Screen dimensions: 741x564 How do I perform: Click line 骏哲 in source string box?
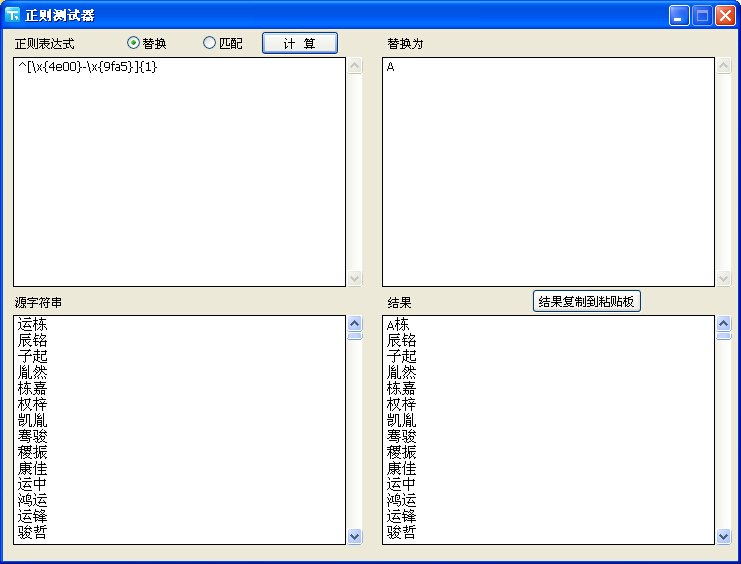[x=33, y=533]
